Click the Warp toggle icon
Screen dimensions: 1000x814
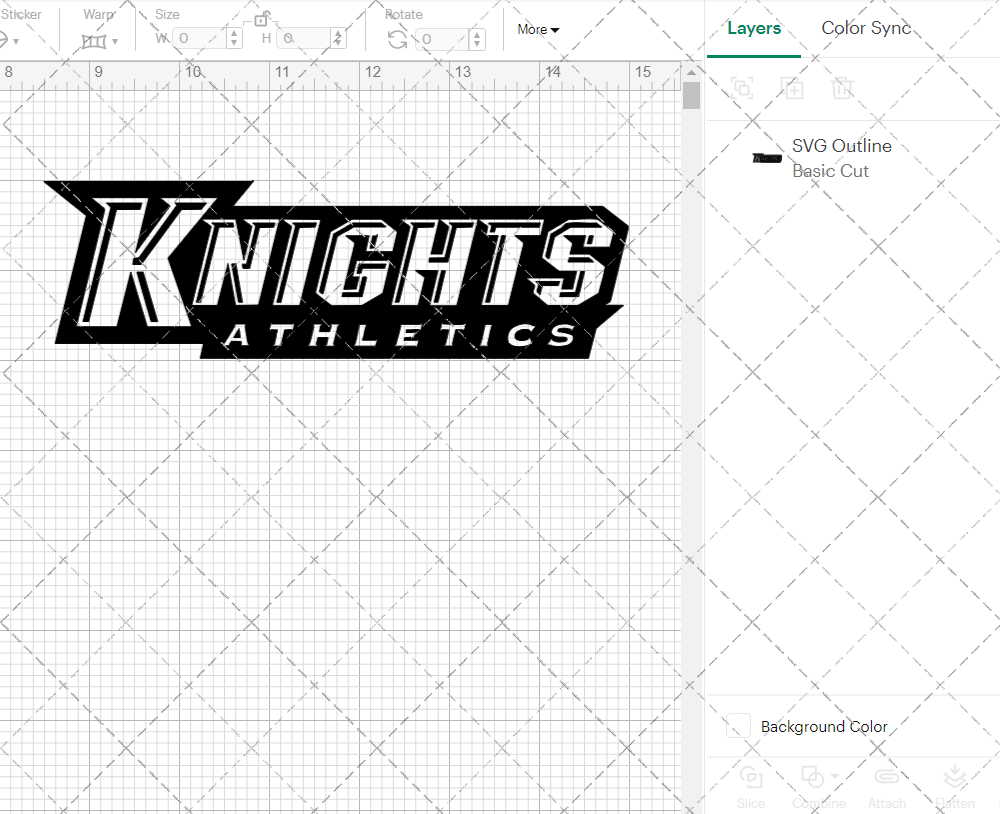pyautogui.click(x=96, y=40)
